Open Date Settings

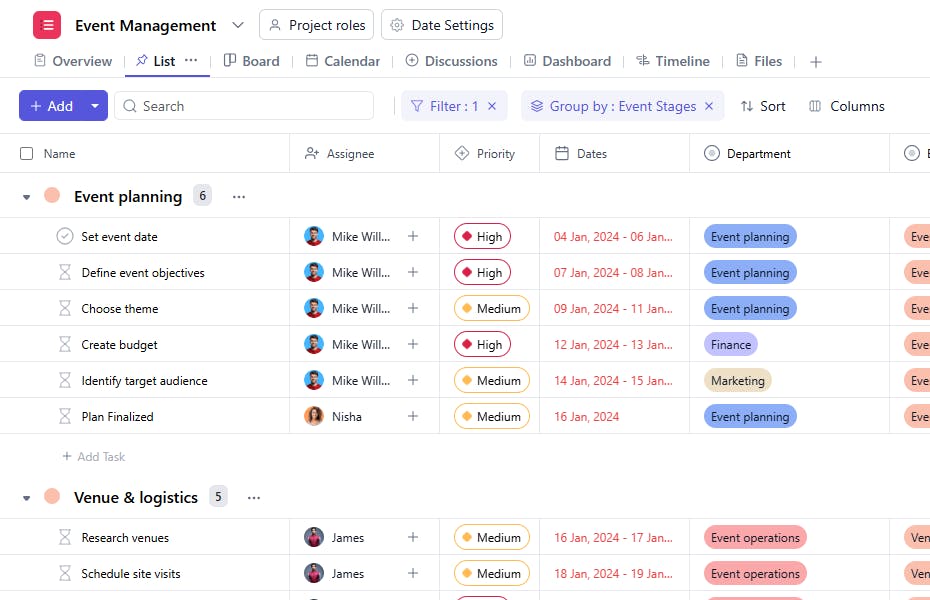442,25
